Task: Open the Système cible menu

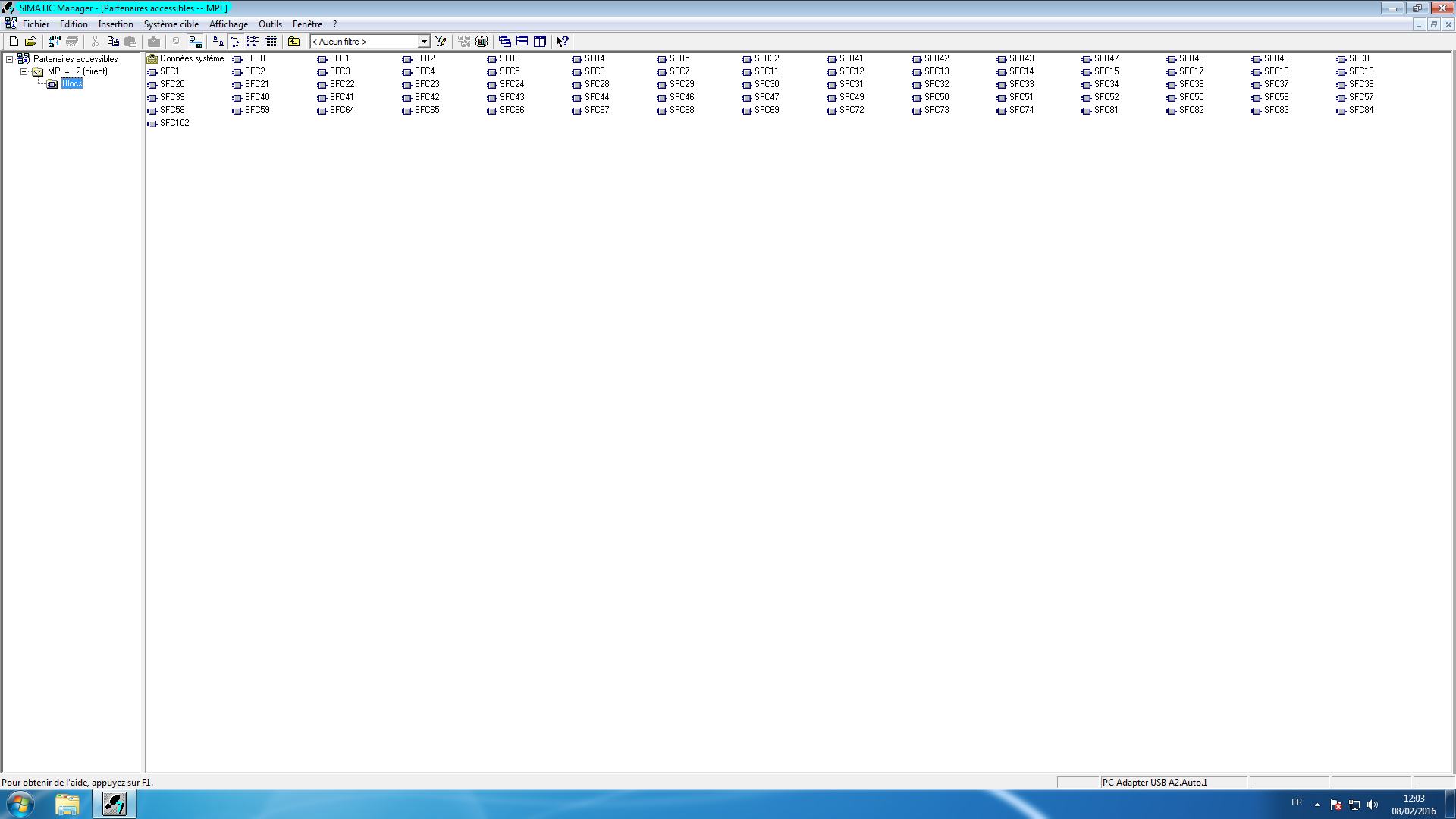Action: pos(171,24)
